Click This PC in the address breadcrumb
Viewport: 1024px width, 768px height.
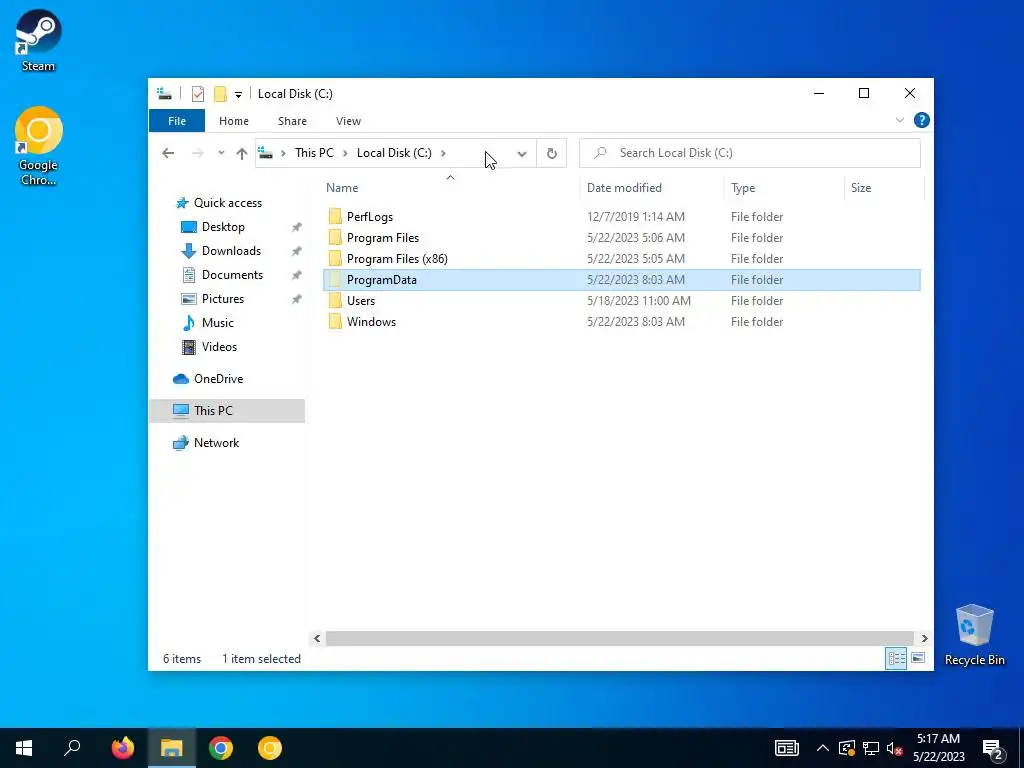point(314,153)
